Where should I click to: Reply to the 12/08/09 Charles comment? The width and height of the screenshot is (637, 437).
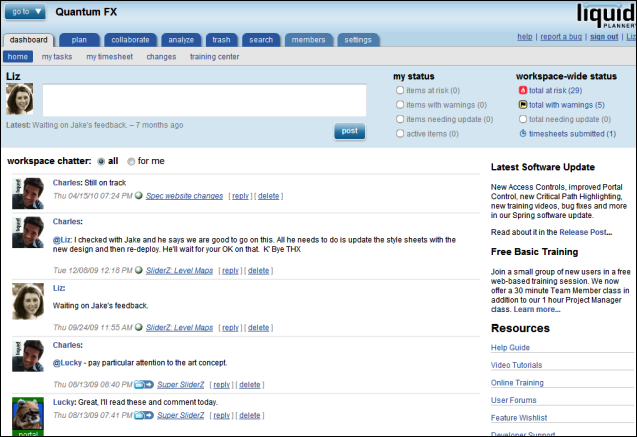(x=230, y=270)
